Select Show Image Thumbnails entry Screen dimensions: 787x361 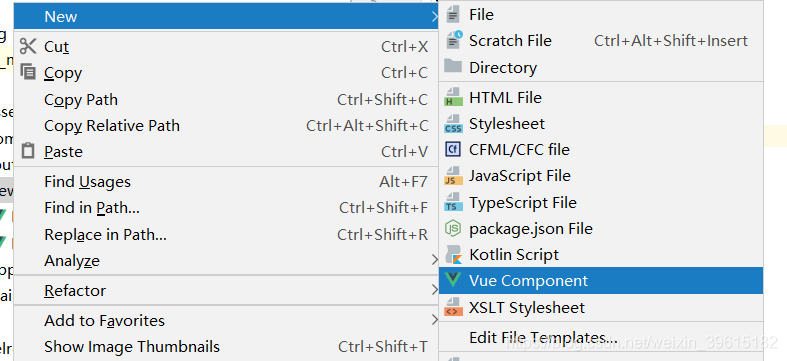pyautogui.click(x=226, y=346)
